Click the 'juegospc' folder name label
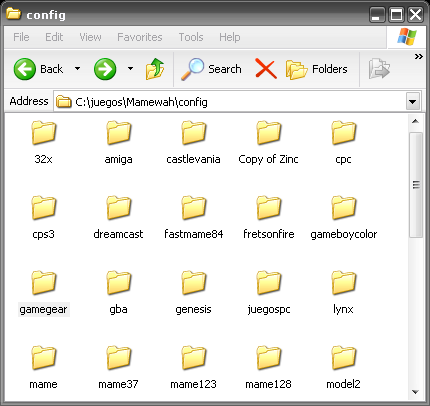430x406 pixels. (x=269, y=310)
